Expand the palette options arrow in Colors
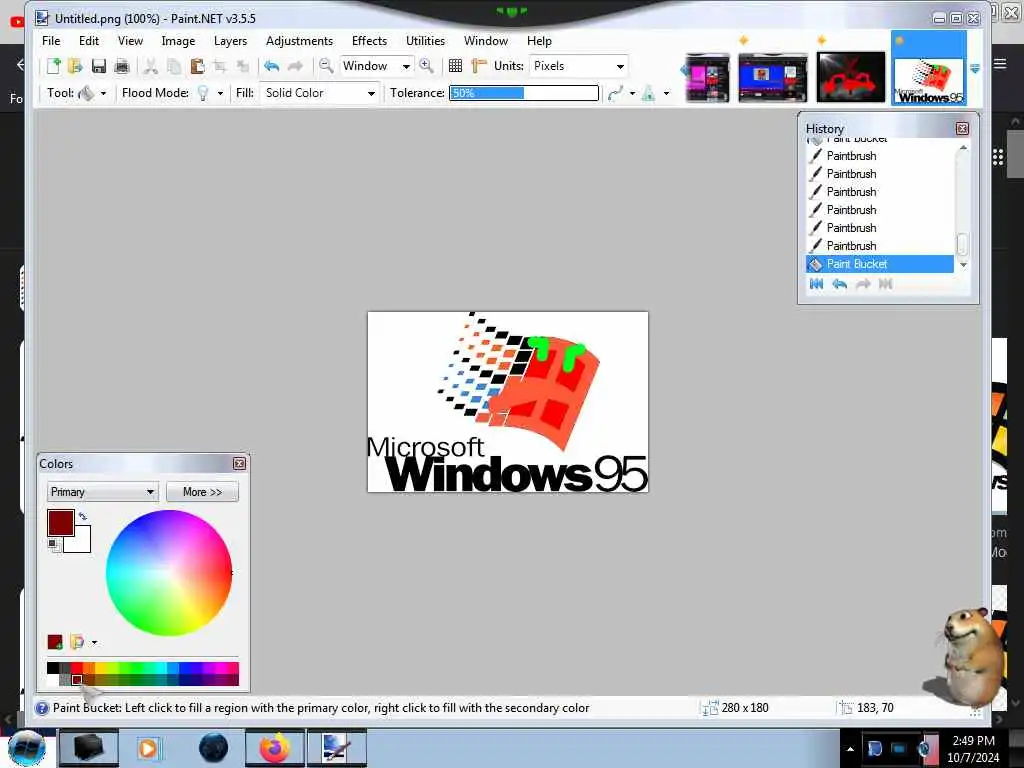The height and width of the screenshot is (768, 1024). pos(94,643)
